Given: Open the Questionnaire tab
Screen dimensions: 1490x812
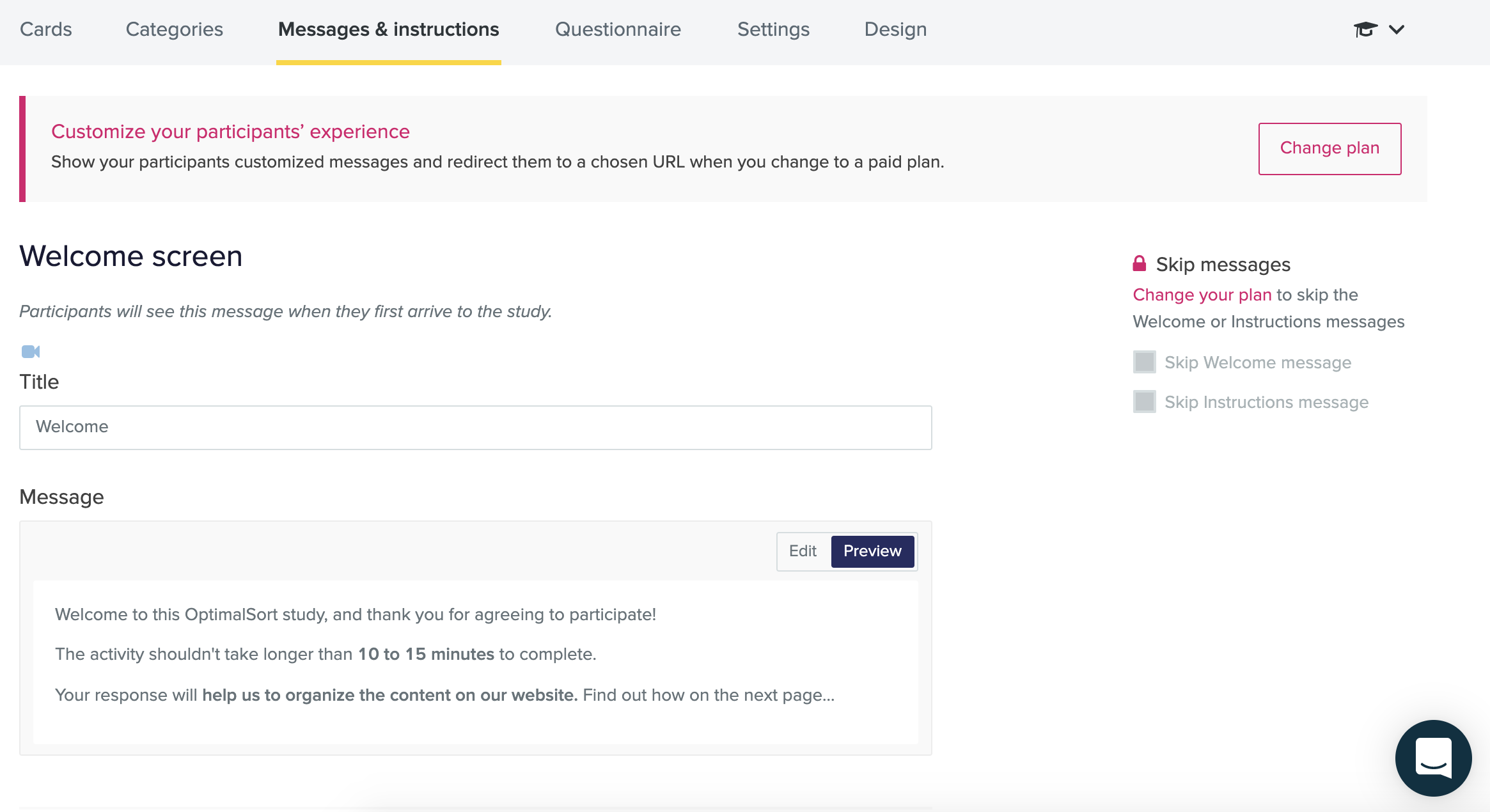Looking at the screenshot, I should [x=618, y=29].
